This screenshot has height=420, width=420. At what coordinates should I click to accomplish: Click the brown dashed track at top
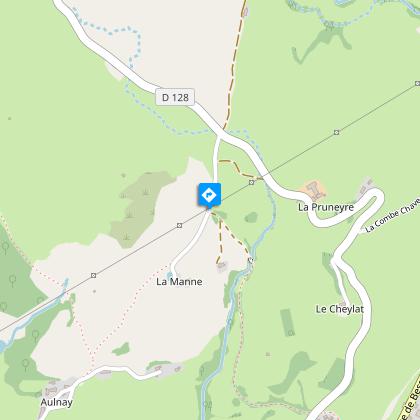click(235, 63)
